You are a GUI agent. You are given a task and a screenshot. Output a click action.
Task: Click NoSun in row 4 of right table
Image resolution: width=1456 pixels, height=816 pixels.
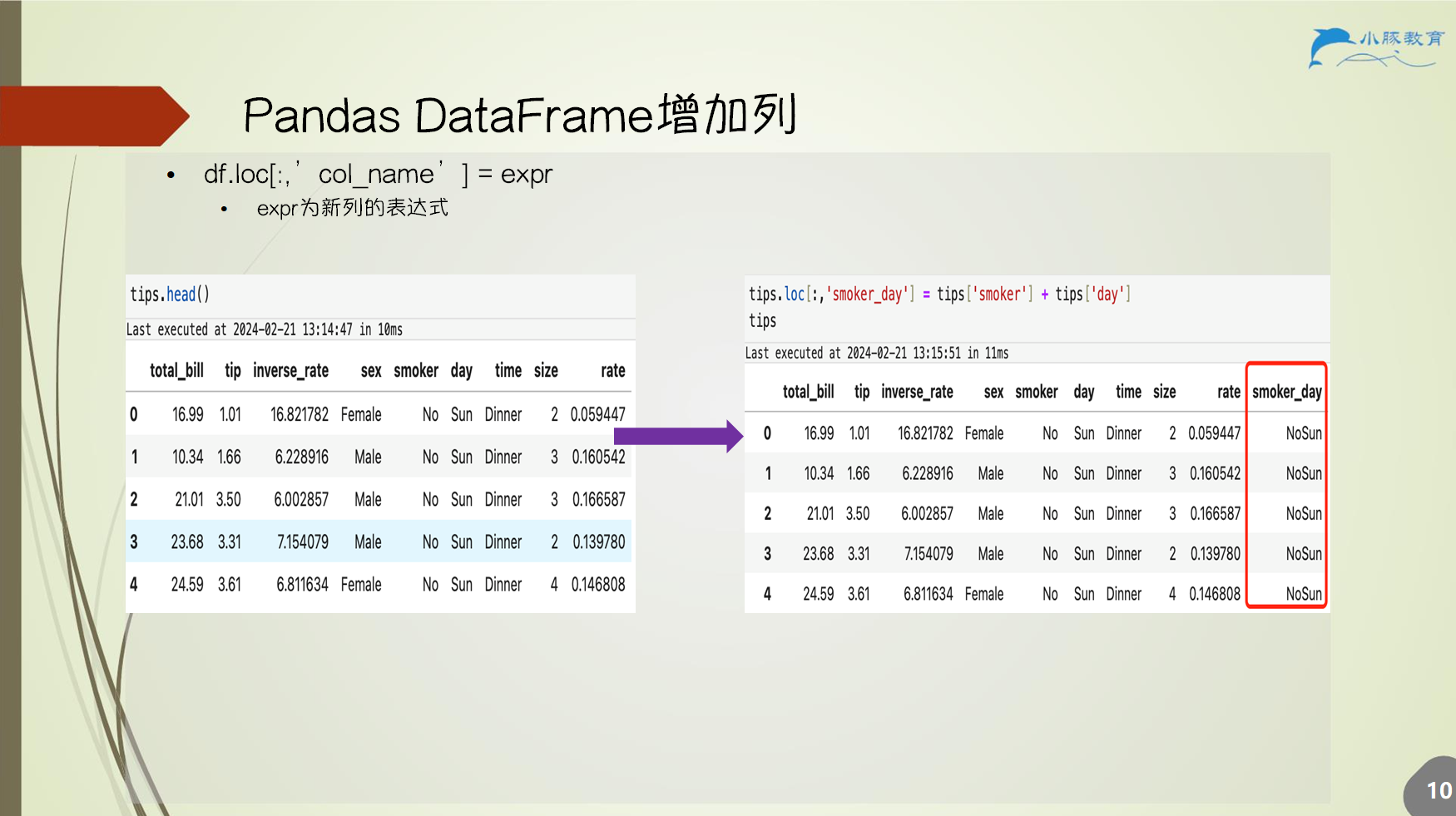point(1304,594)
